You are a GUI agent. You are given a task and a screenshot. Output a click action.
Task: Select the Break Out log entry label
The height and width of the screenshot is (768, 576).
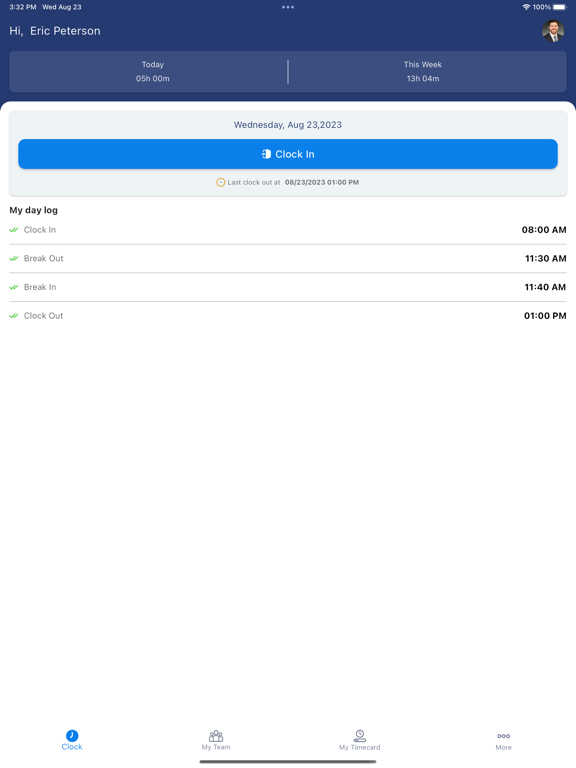pos(44,259)
